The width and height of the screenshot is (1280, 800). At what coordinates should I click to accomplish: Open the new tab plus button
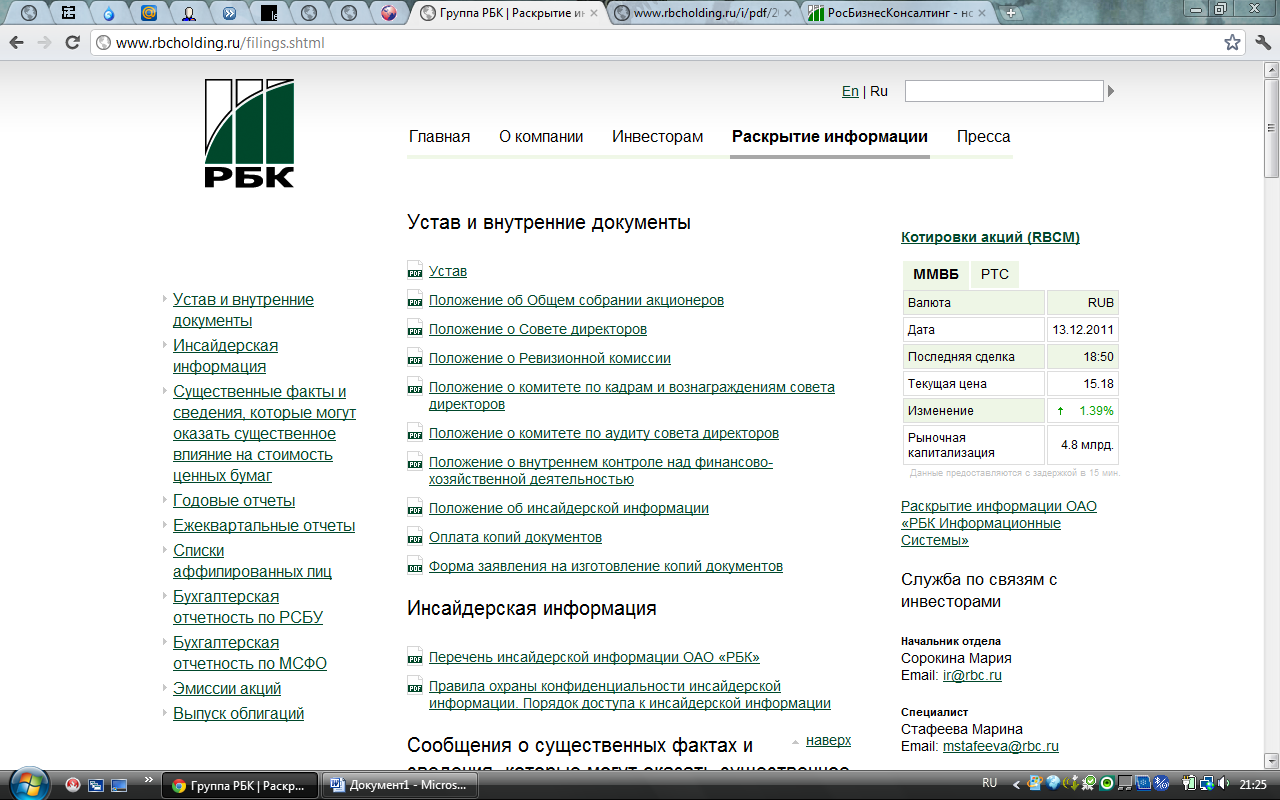coord(1011,13)
